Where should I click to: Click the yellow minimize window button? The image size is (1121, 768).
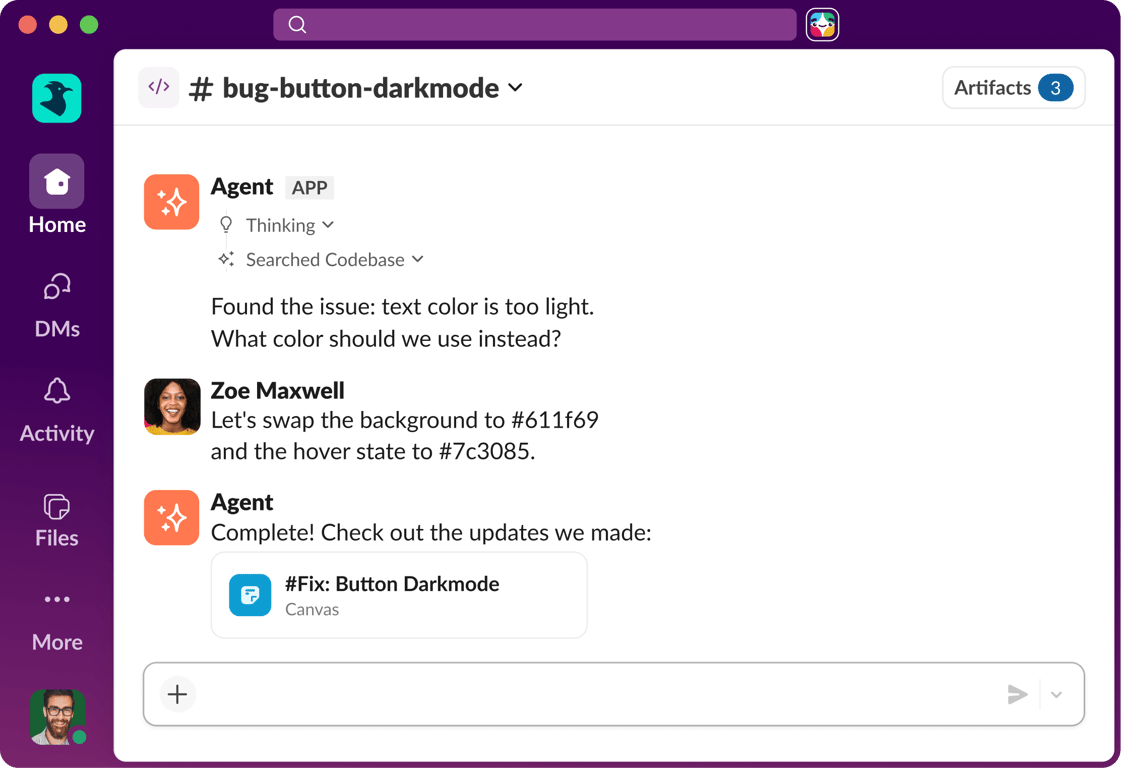point(58,25)
